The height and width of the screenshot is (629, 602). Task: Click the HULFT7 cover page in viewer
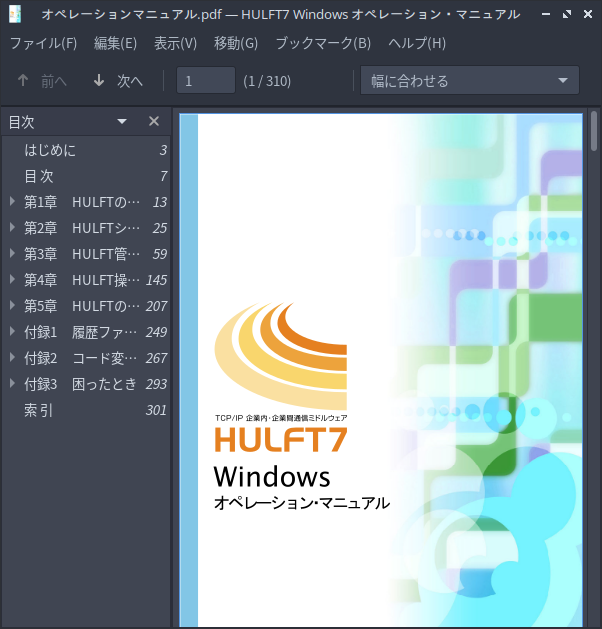pyautogui.click(x=381, y=370)
